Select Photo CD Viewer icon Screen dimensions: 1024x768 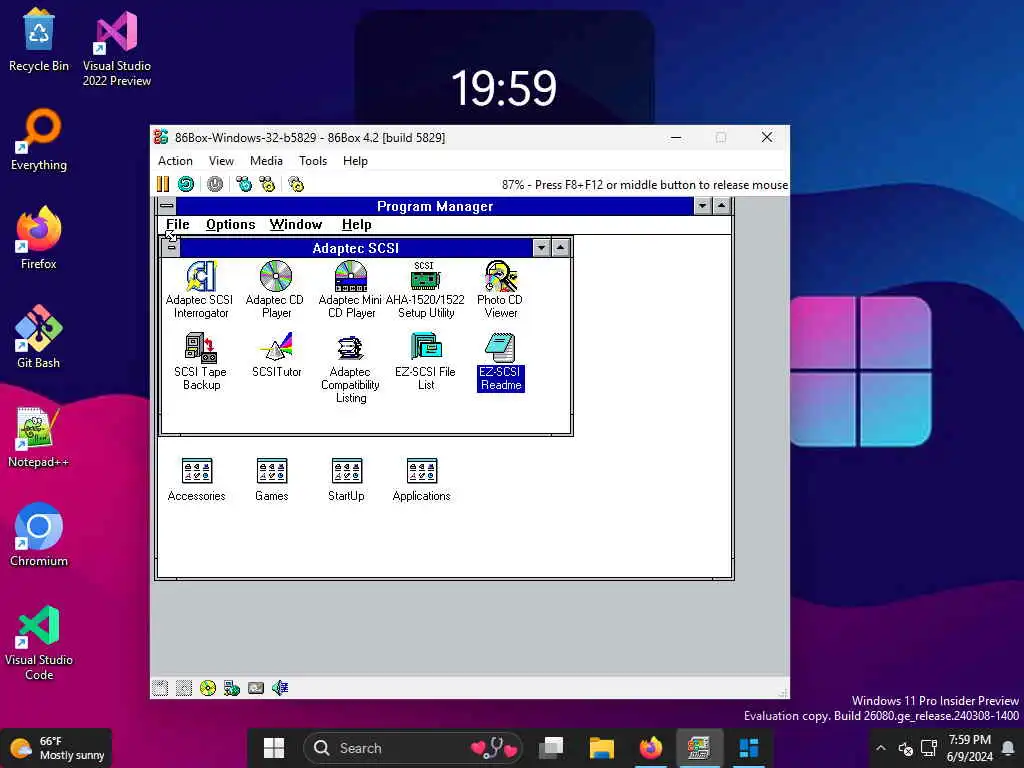pos(500,289)
